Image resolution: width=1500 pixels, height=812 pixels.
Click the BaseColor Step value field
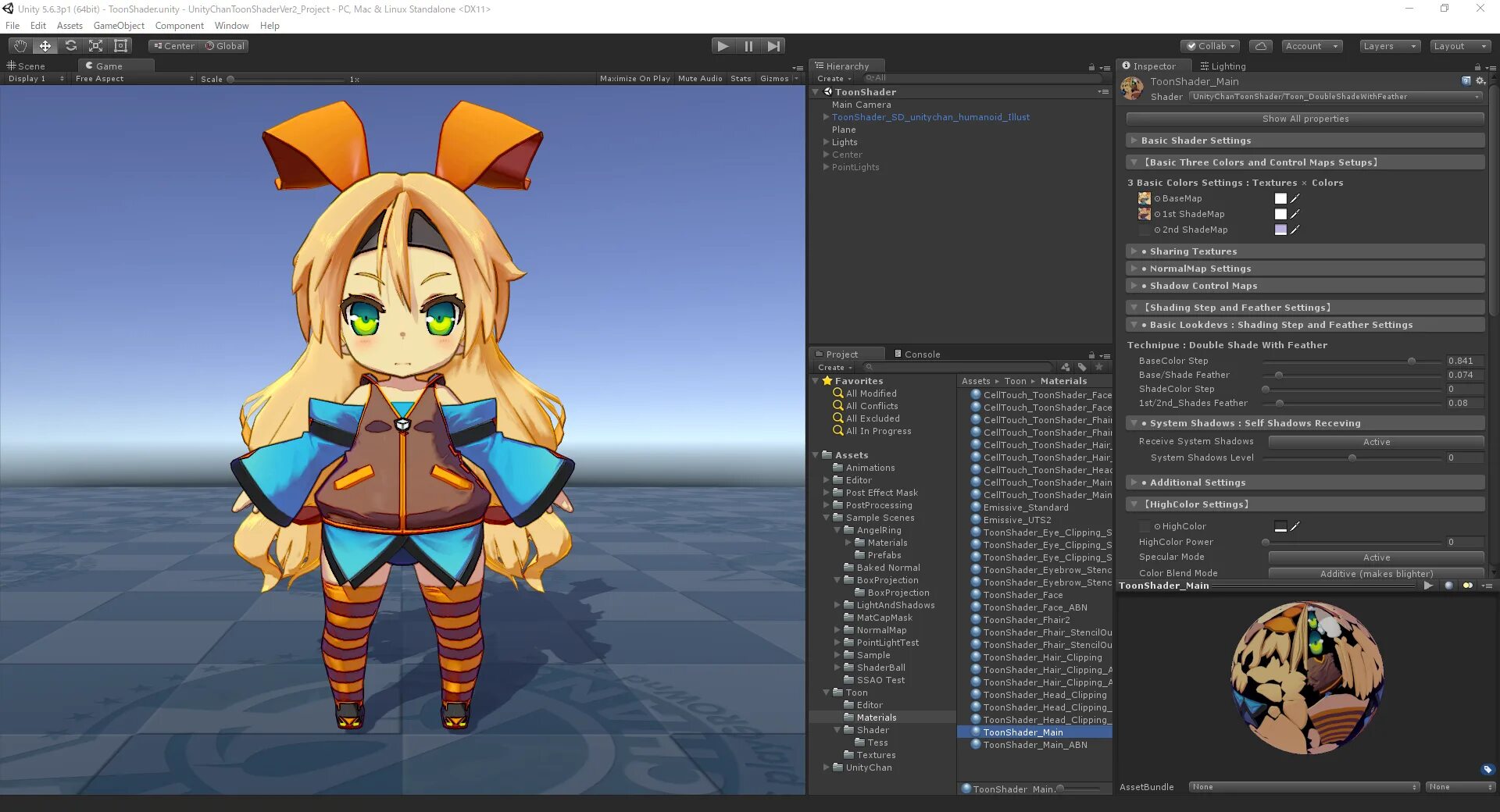pyautogui.click(x=1465, y=361)
